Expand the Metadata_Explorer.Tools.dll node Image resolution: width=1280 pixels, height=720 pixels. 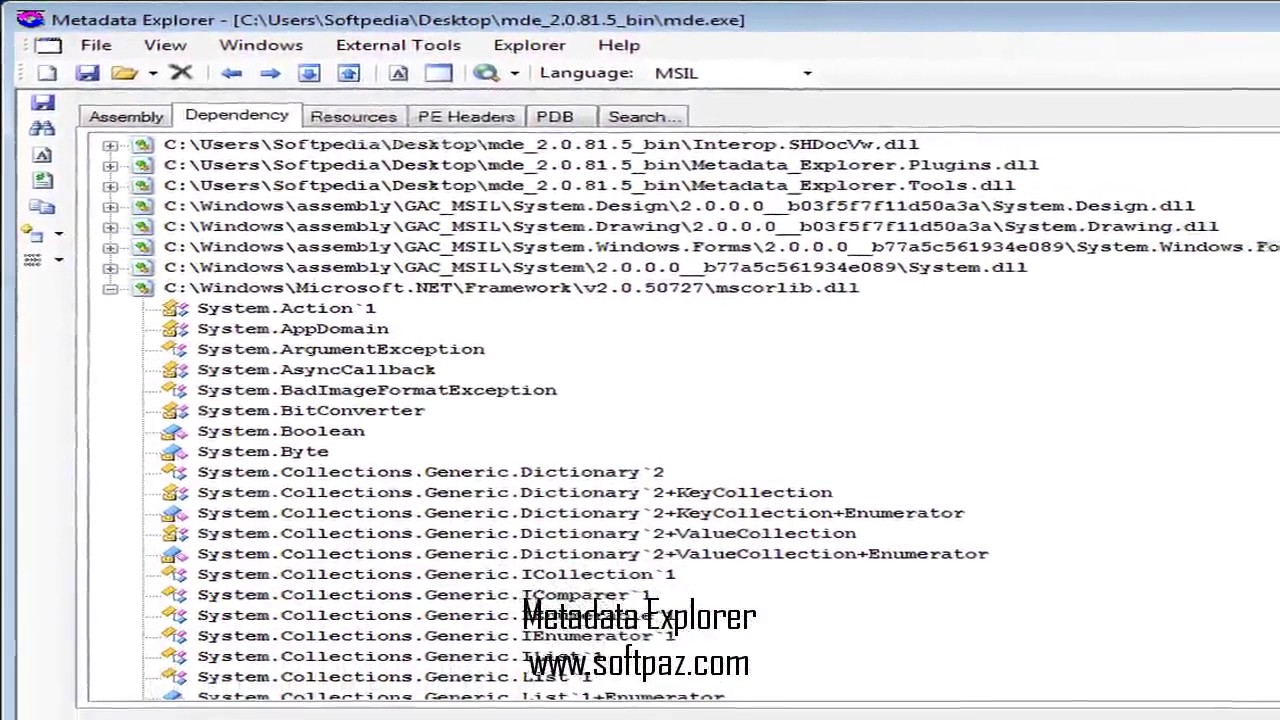pos(110,186)
